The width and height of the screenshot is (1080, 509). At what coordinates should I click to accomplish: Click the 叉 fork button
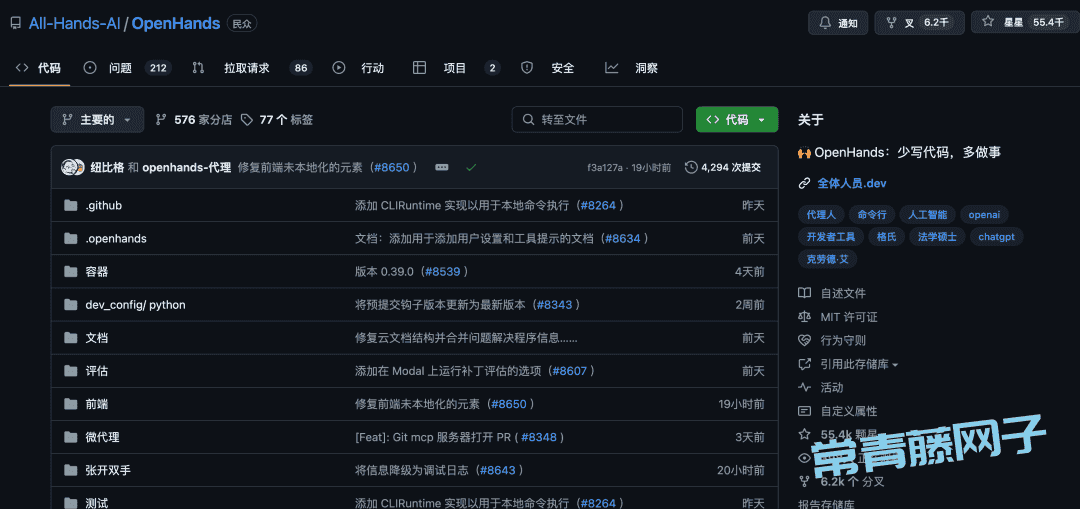pos(919,23)
